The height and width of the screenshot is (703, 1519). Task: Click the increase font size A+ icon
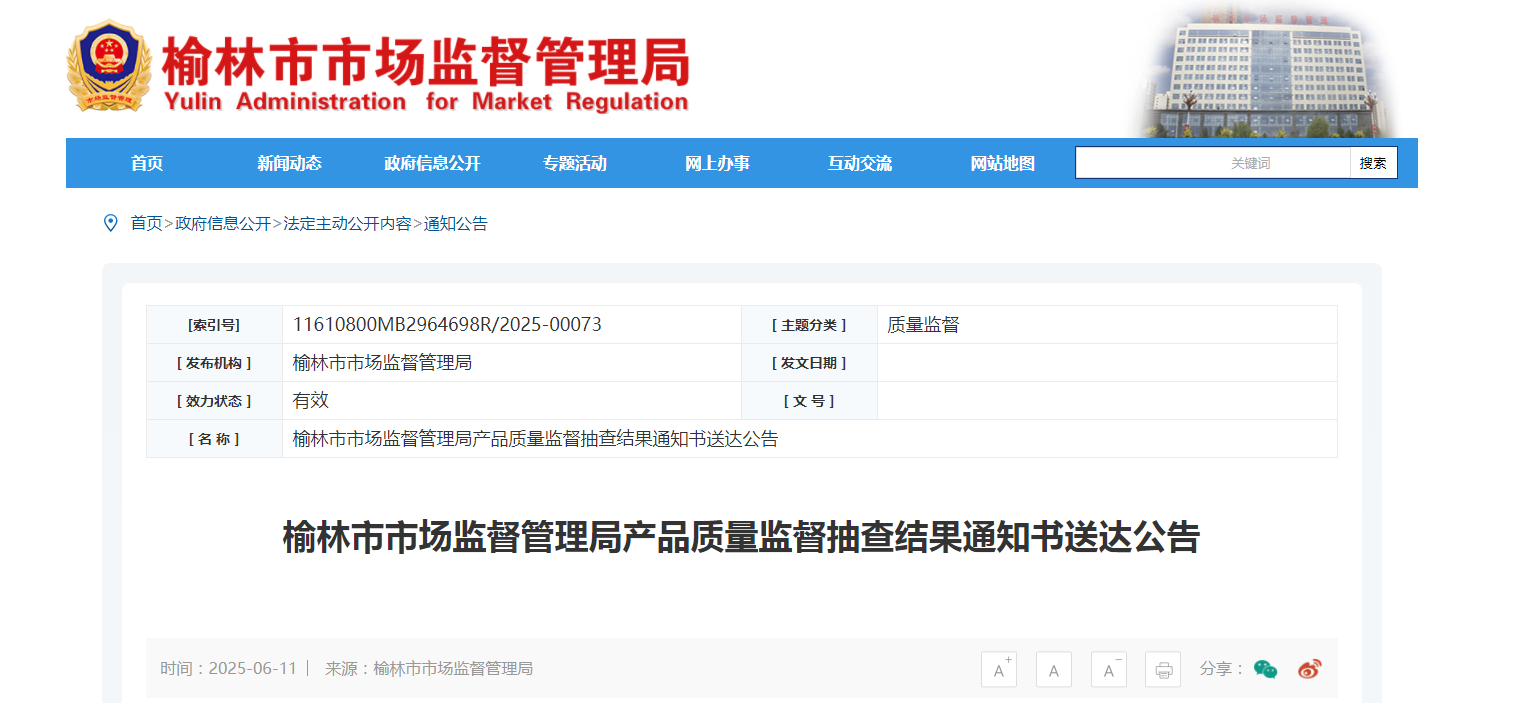click(998, 669)
